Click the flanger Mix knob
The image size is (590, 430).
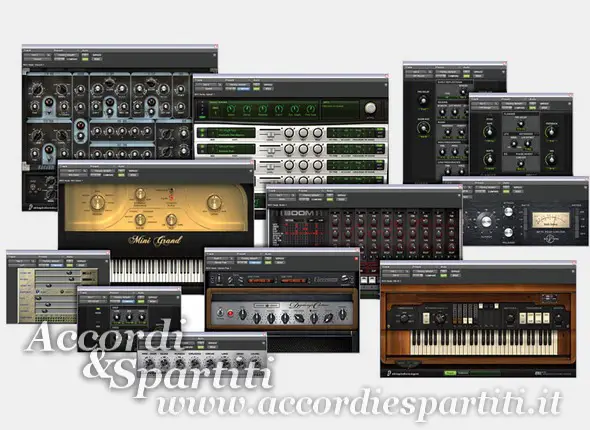(x=551, y=160)
